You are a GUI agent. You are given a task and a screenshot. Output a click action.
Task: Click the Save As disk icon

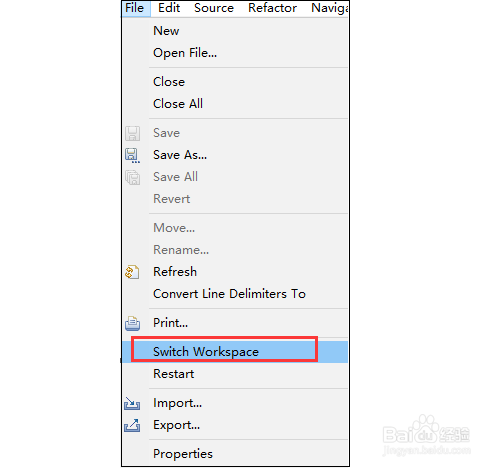point(132,156)
